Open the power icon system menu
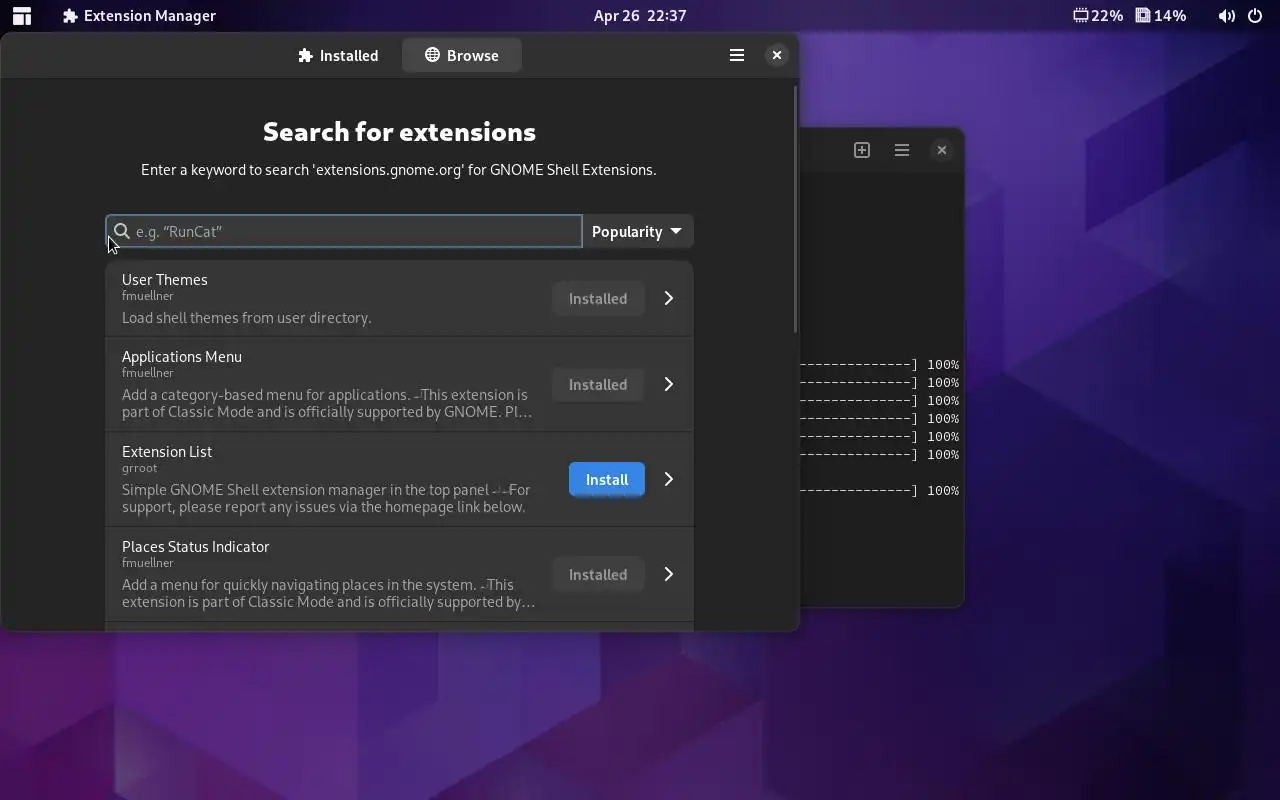Image resolution: width=1280 pixels, height=800 pixels. tap(1255, 16)
